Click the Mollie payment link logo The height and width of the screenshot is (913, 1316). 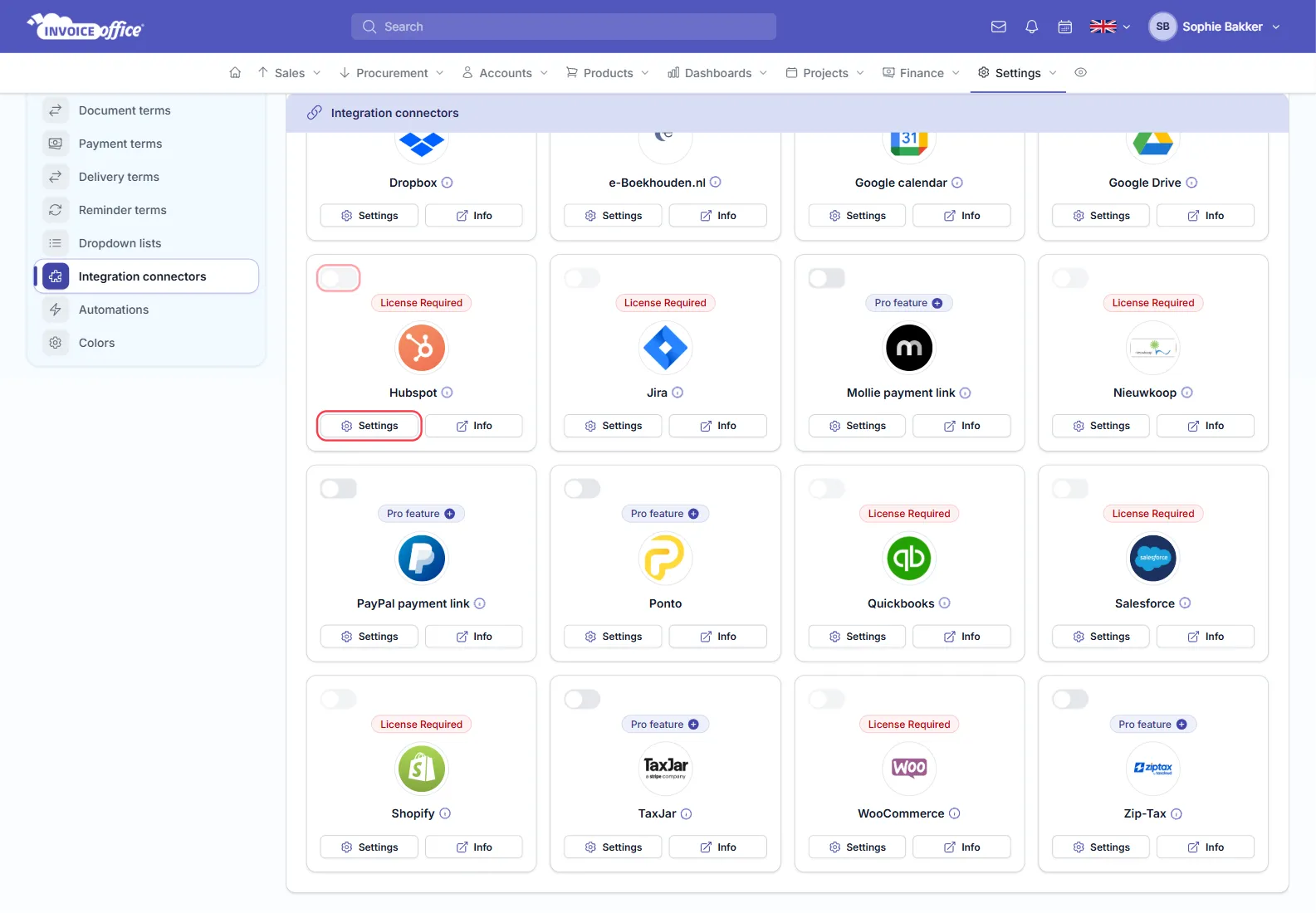point(909,348)
